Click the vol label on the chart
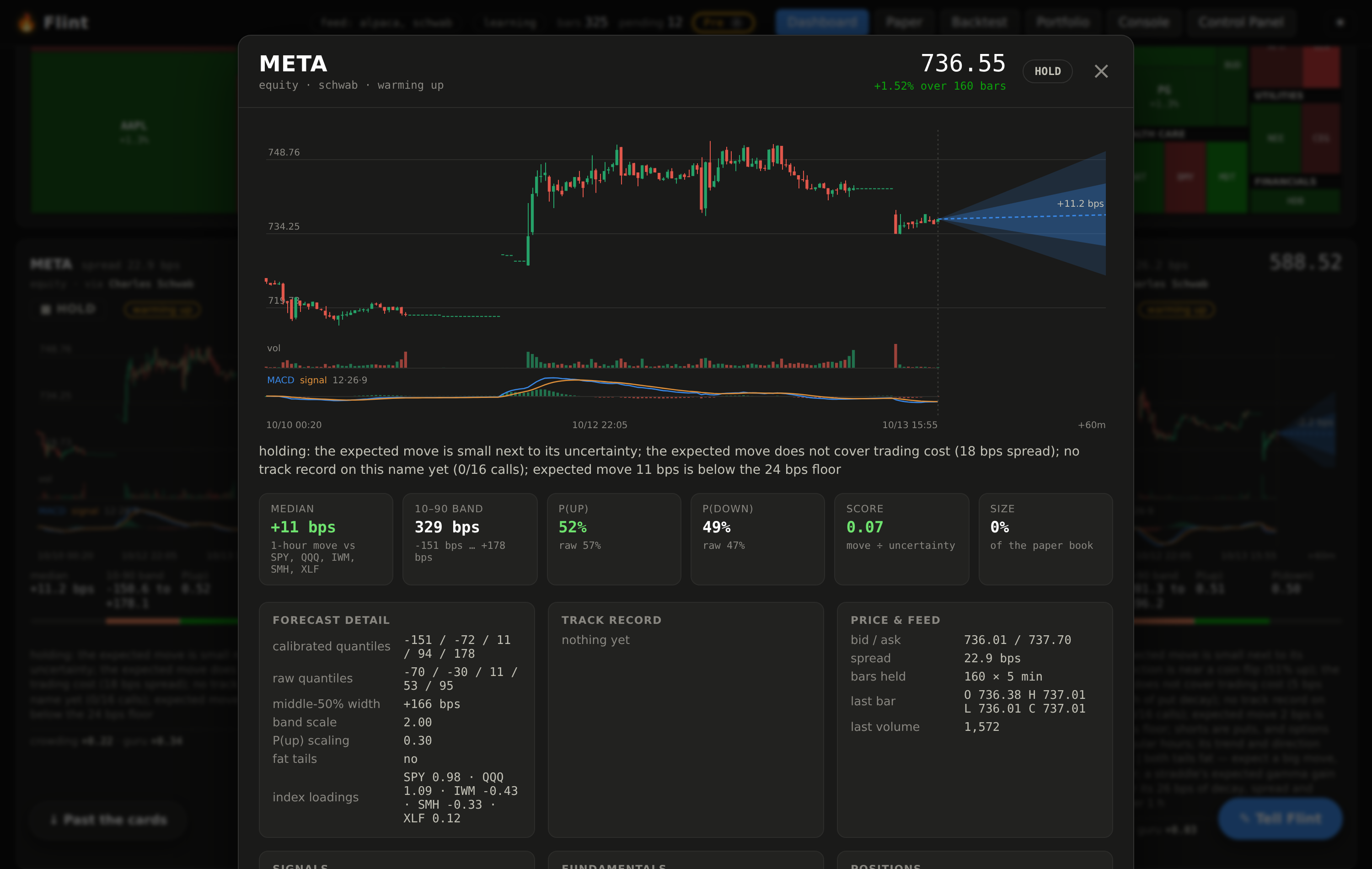Image resolution: width=1372 pixels, height=869 pixels. tap(273, 348)
